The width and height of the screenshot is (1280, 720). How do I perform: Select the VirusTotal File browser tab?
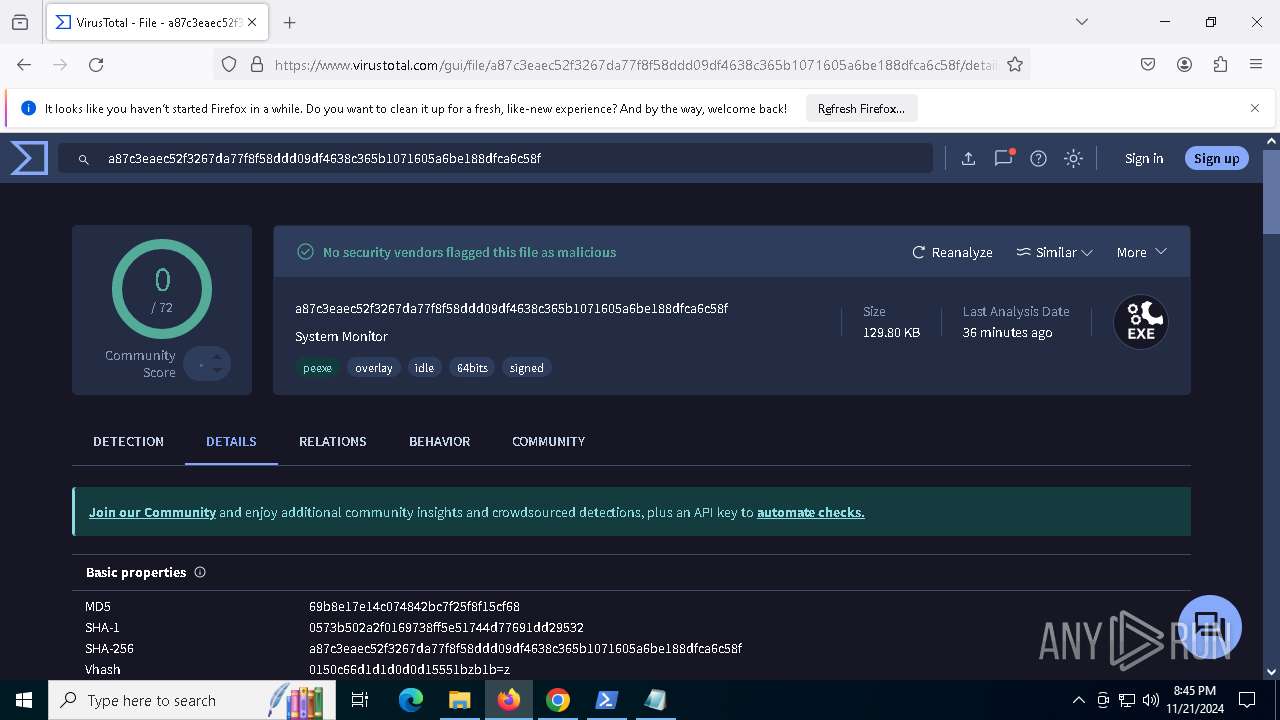pos(155,22)
